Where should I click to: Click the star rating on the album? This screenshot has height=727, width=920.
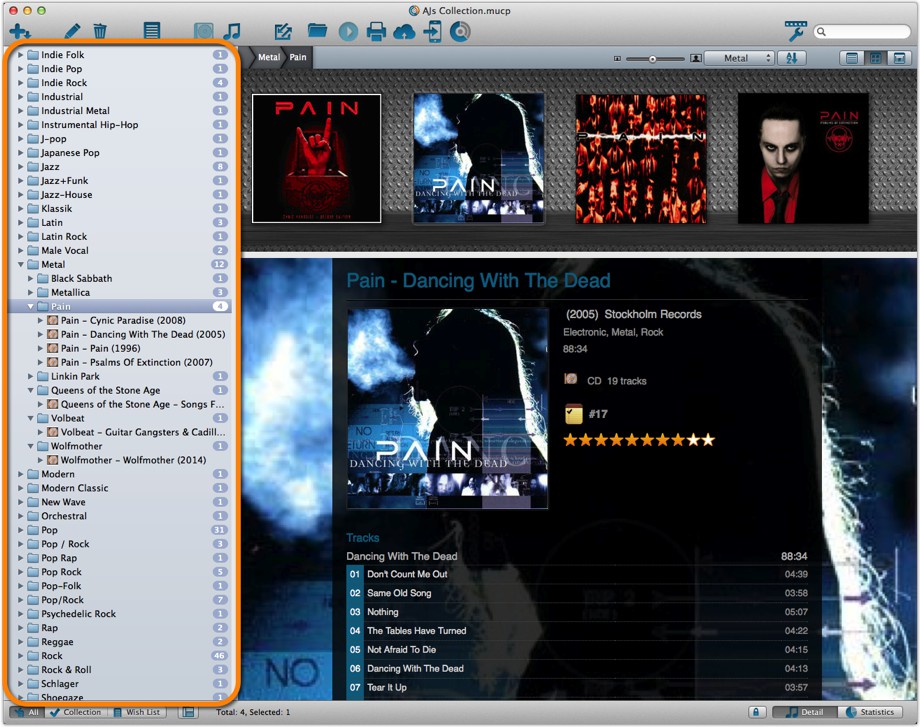[639, 440]
